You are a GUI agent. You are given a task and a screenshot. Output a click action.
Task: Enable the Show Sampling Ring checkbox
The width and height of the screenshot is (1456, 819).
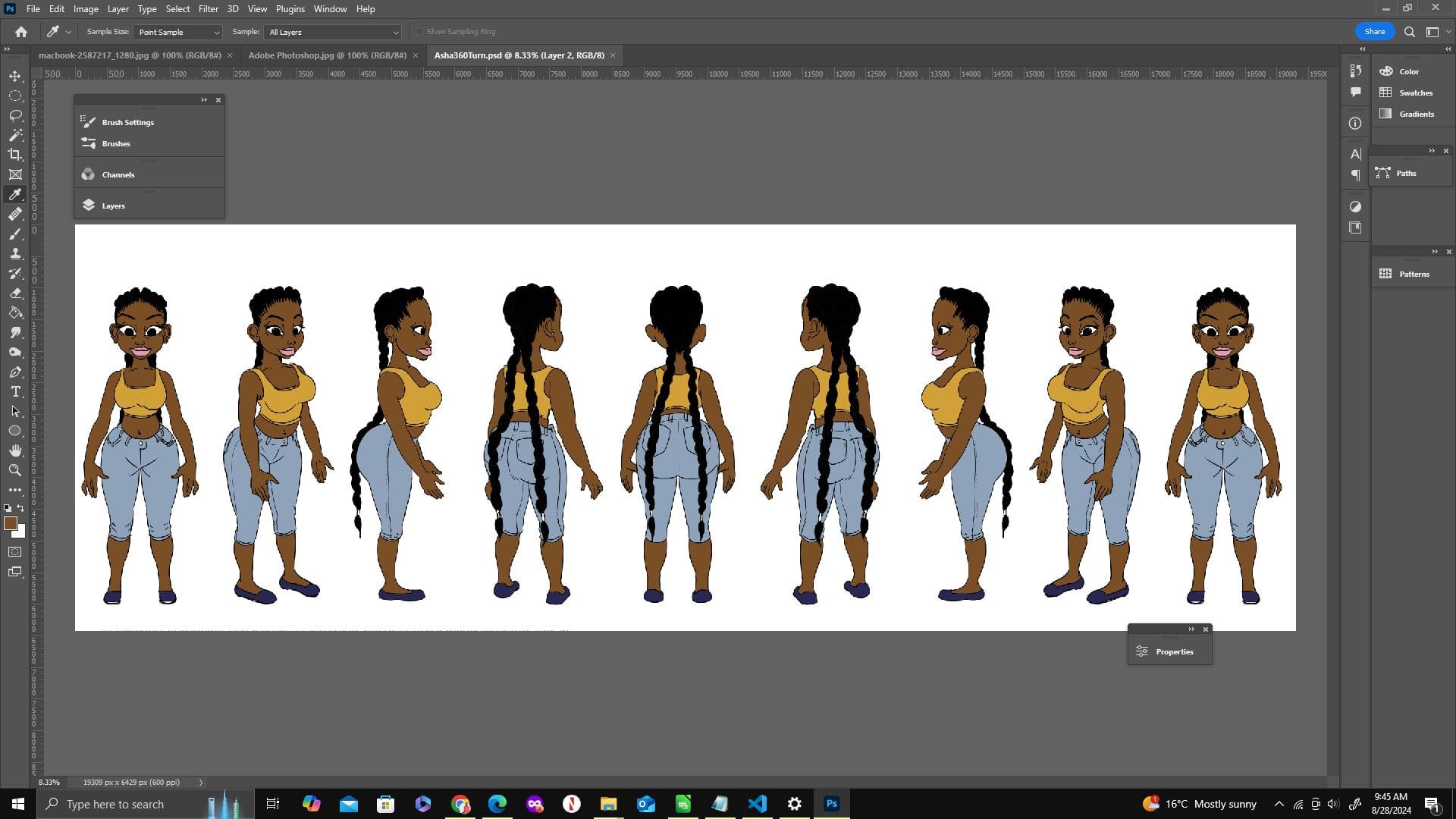pyautogui.click(x=419, y=32)
